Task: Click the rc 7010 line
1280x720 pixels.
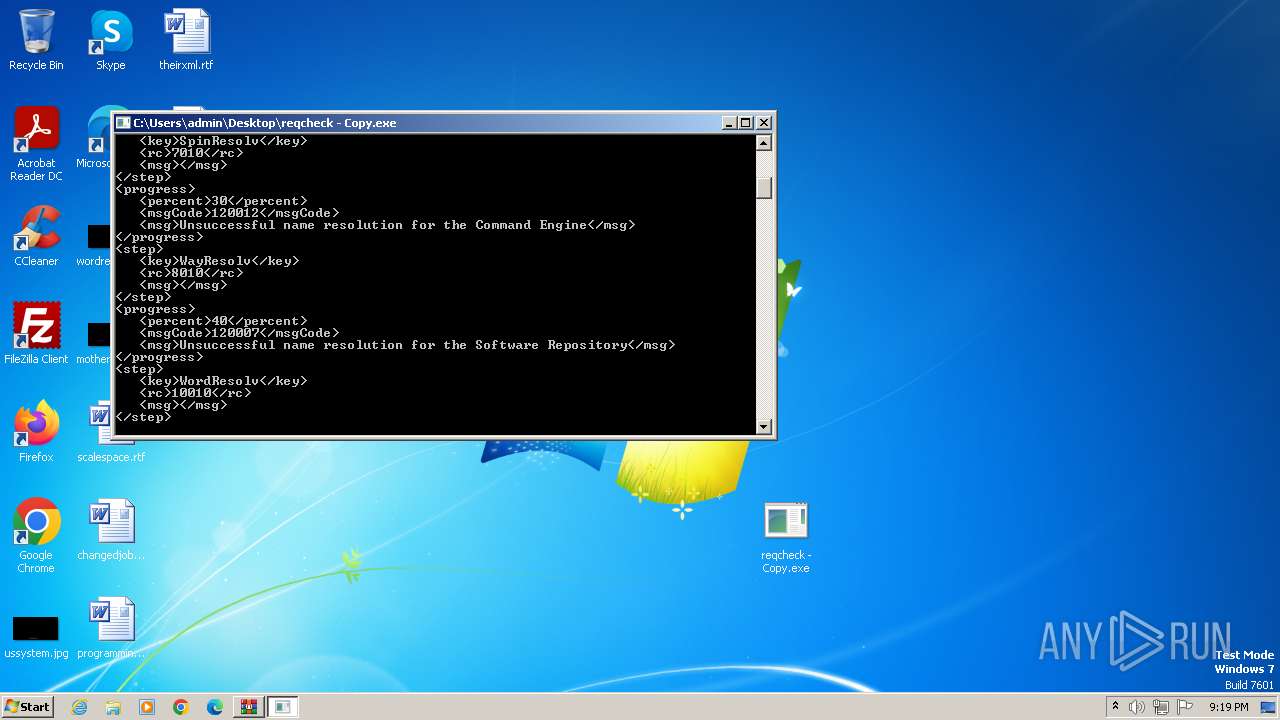Action: coord(191,153)
